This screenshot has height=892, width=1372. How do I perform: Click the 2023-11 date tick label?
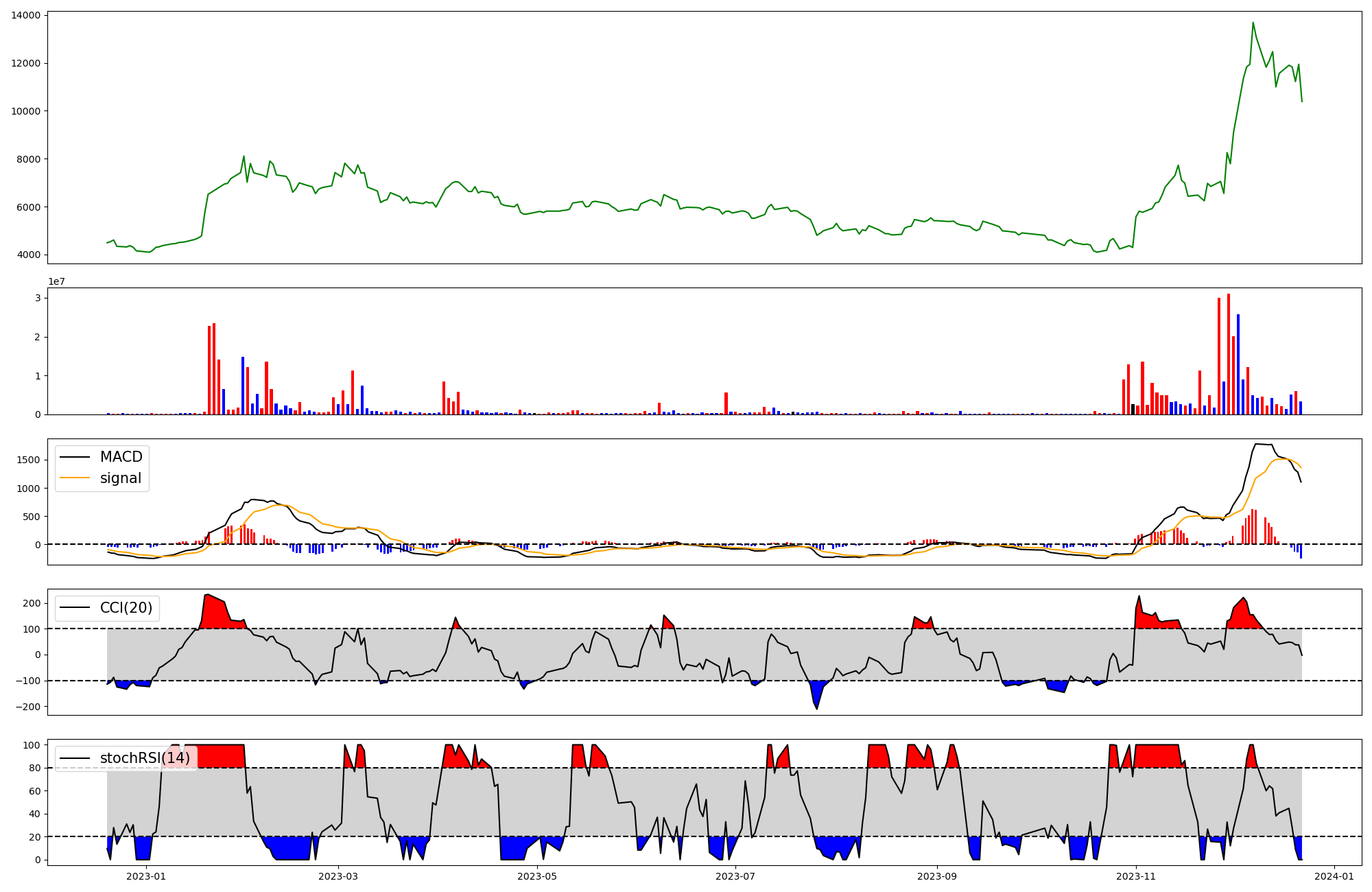click(1136, 876)
